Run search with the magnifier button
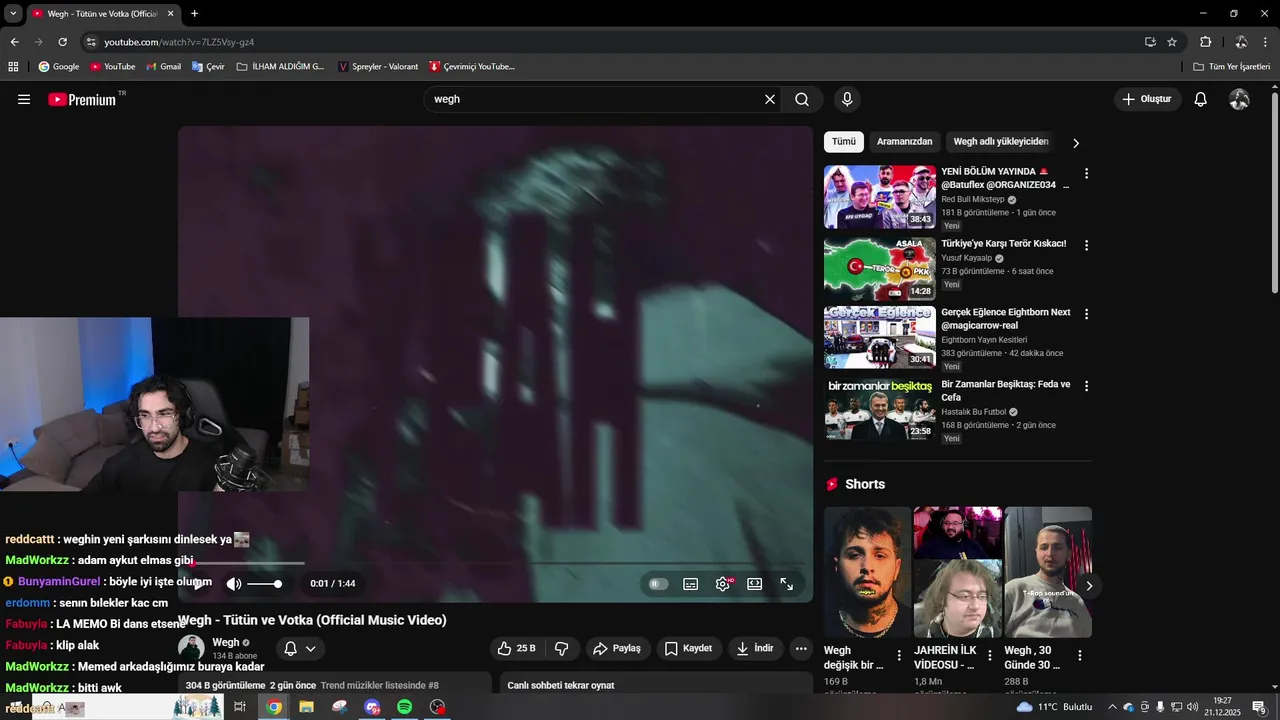Image resolution: width=1280 pixels, height=720 pixels. 802,99
